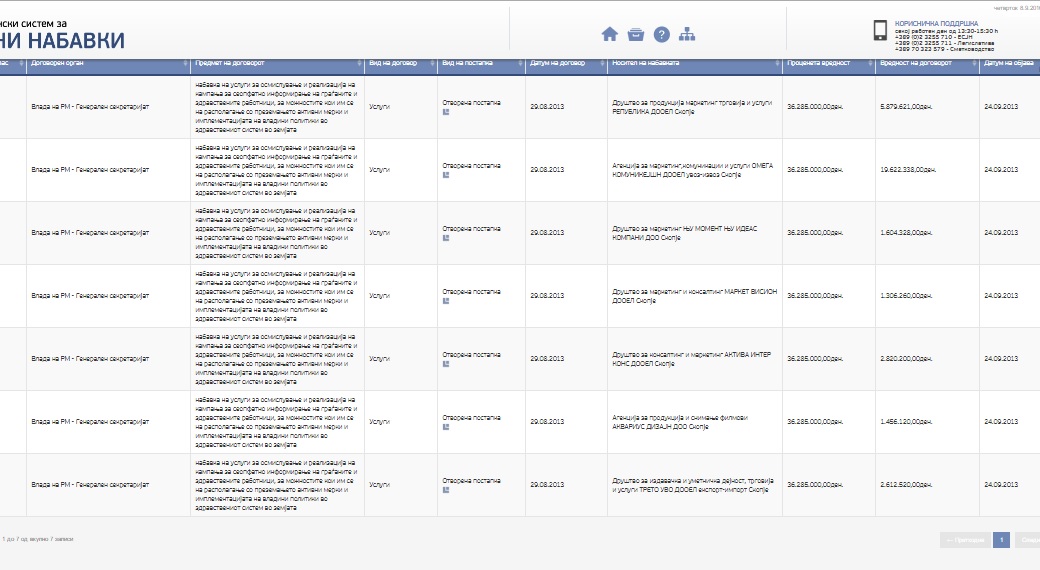Click contract value 2.820.200,00ден.
The width and height of the screenshot is (1040, 570).
[x=906, y=359]
